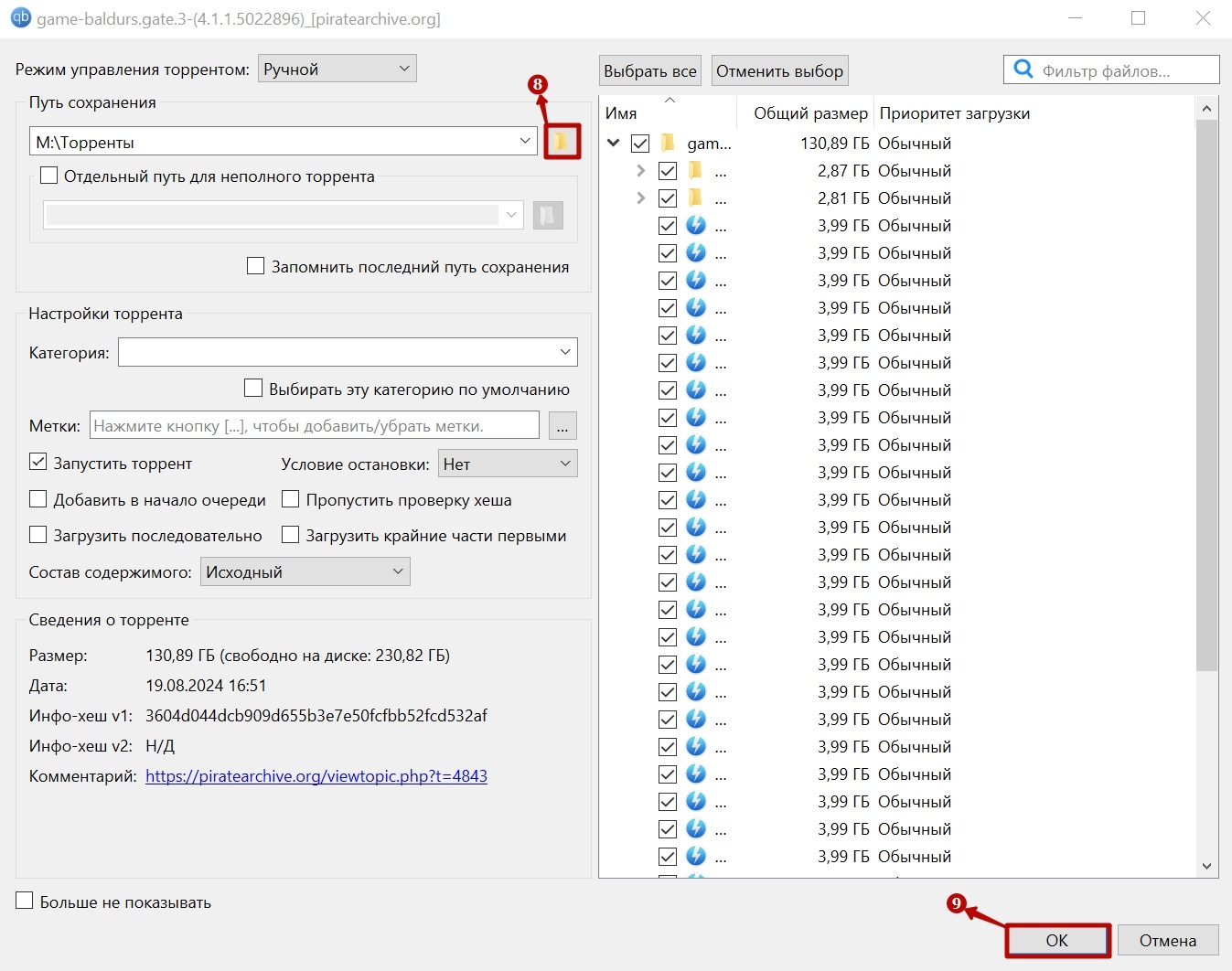This screenshot has height=971, width=1232.
Task: Enable 'Запомнить последний путь сохранения' checkbox
Action: tap(256, 266)
